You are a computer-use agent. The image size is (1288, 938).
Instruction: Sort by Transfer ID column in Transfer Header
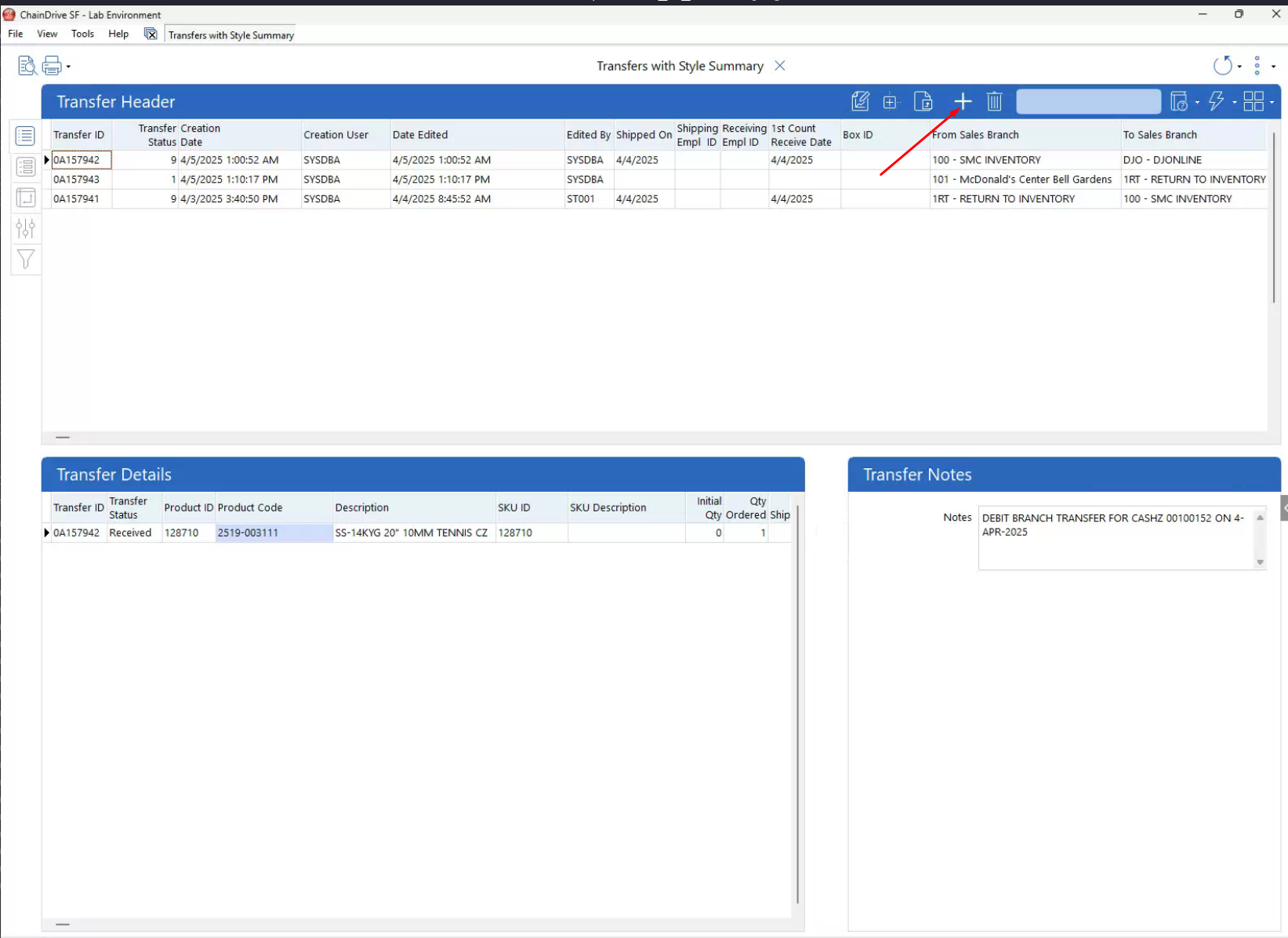pyautogui.click(x=82, y=135)
